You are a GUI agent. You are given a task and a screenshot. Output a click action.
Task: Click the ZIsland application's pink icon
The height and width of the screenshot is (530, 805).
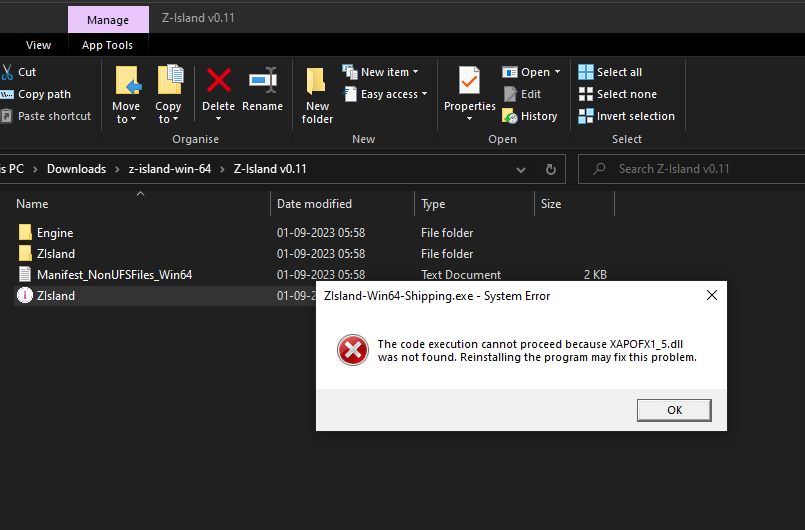tap(25, 295)
